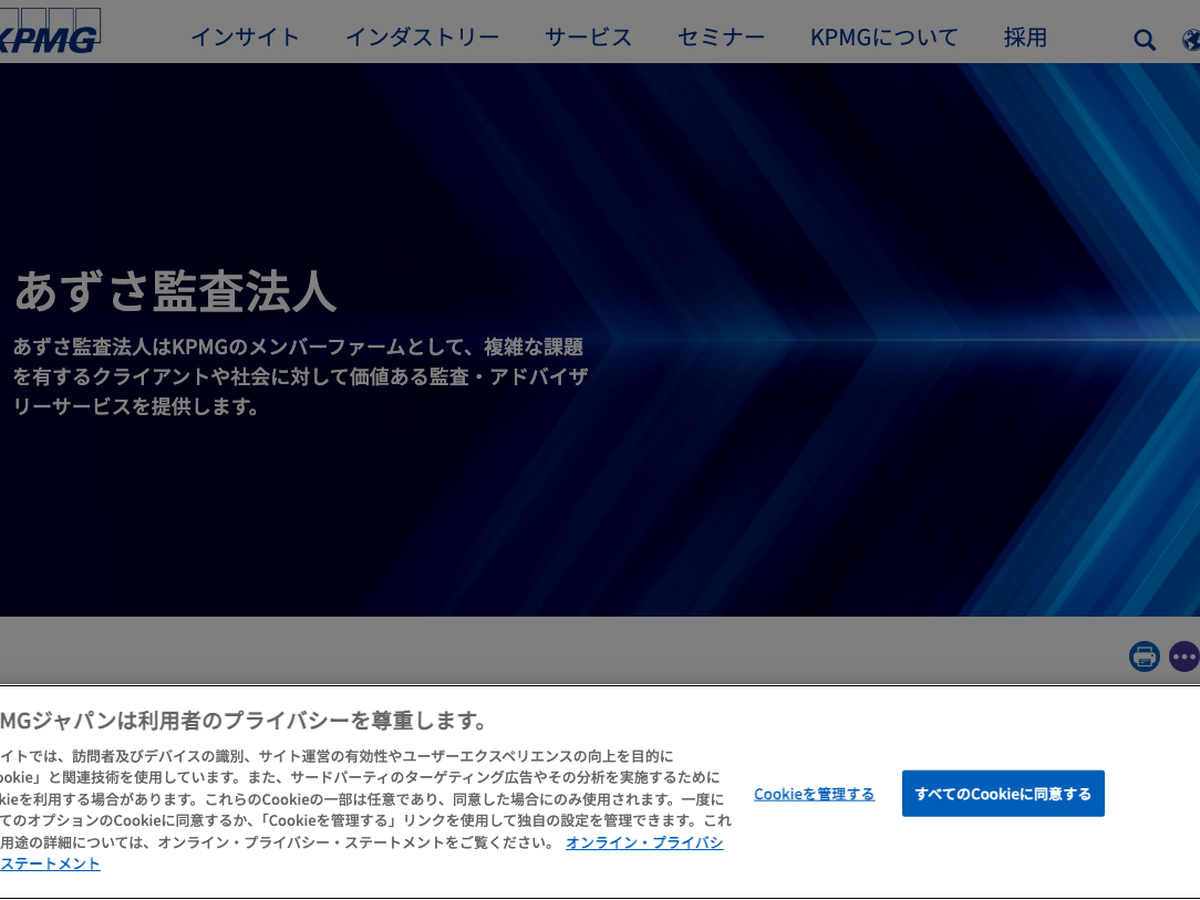This screenshot has height=900, width=1200.
Task: Click the hero description paragraph text
Action: [300, 377]
